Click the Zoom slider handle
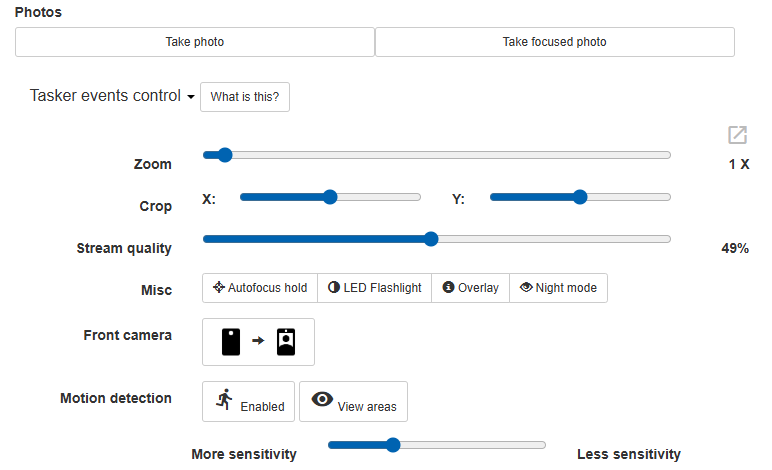Screen dimensions: 772x470 click(224, 155)
